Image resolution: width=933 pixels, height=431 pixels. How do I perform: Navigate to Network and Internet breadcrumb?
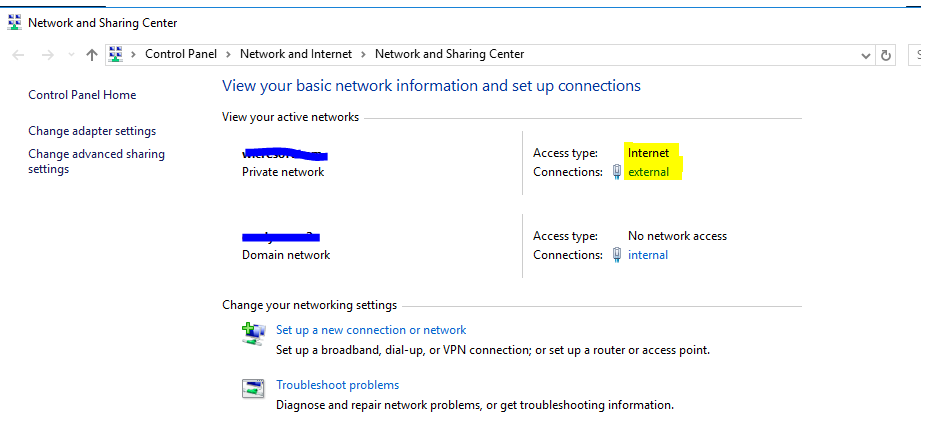[296, 54]
